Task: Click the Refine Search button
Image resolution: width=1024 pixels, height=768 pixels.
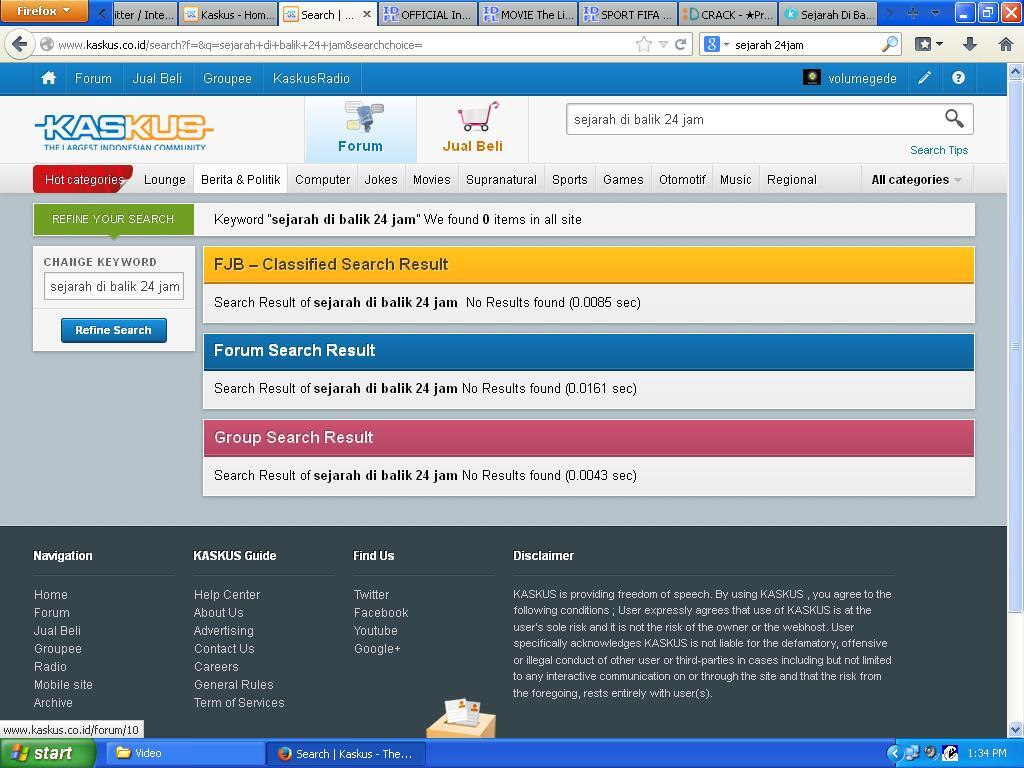Action: [x=114, y=330]
